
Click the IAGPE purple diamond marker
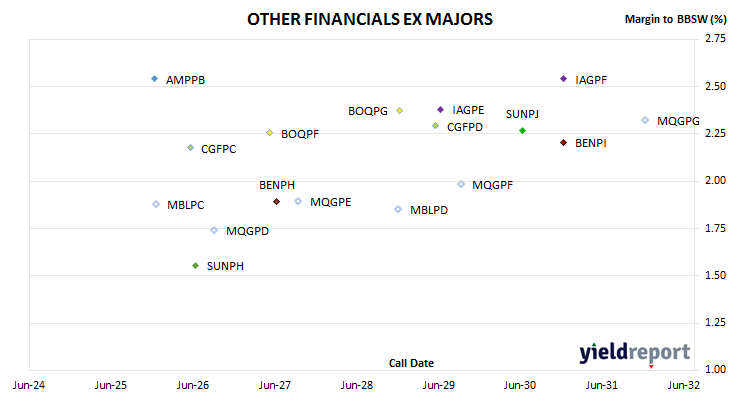pos(440,110)
